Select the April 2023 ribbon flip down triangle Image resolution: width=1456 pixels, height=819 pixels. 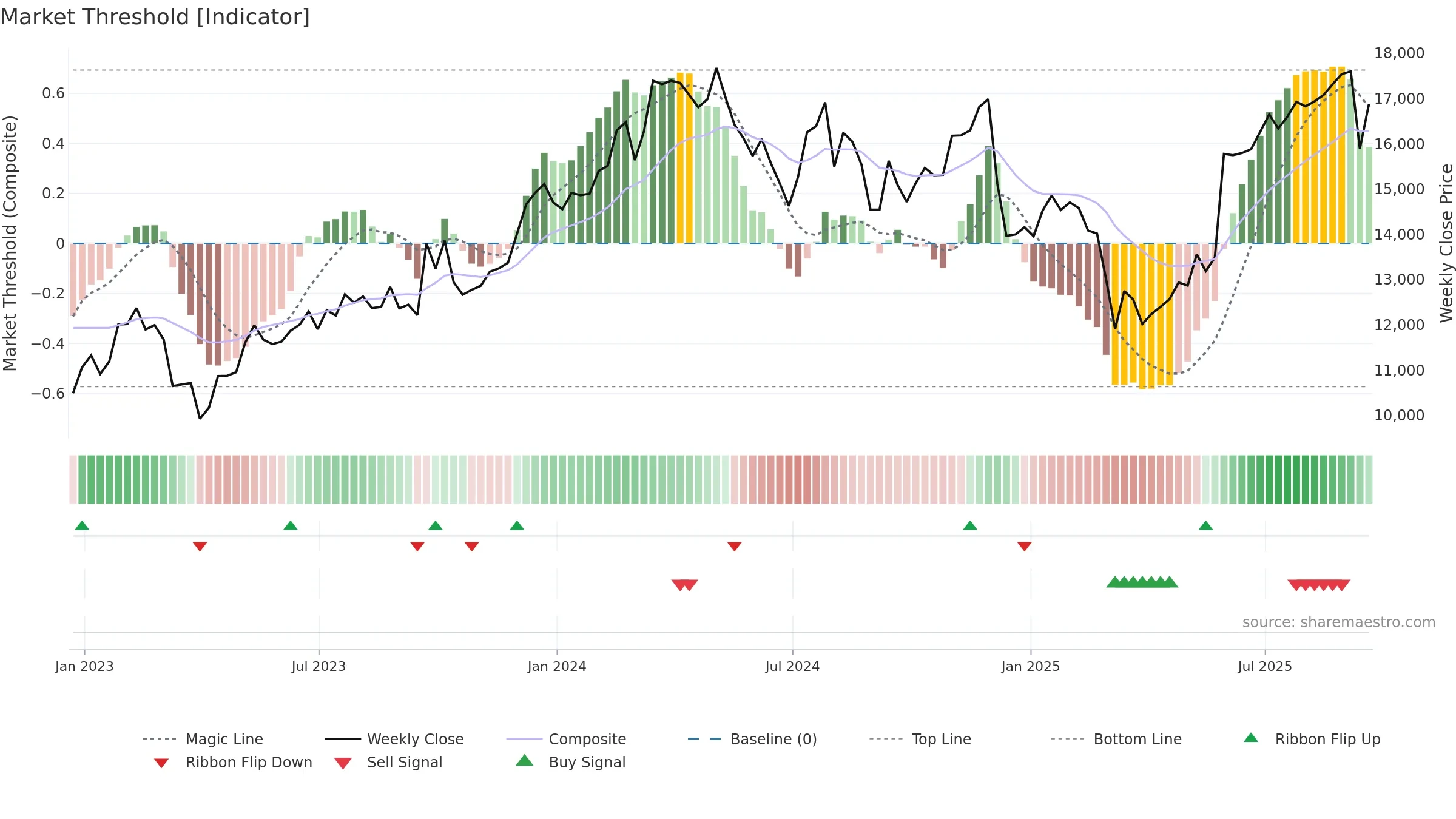pos(200,547)
